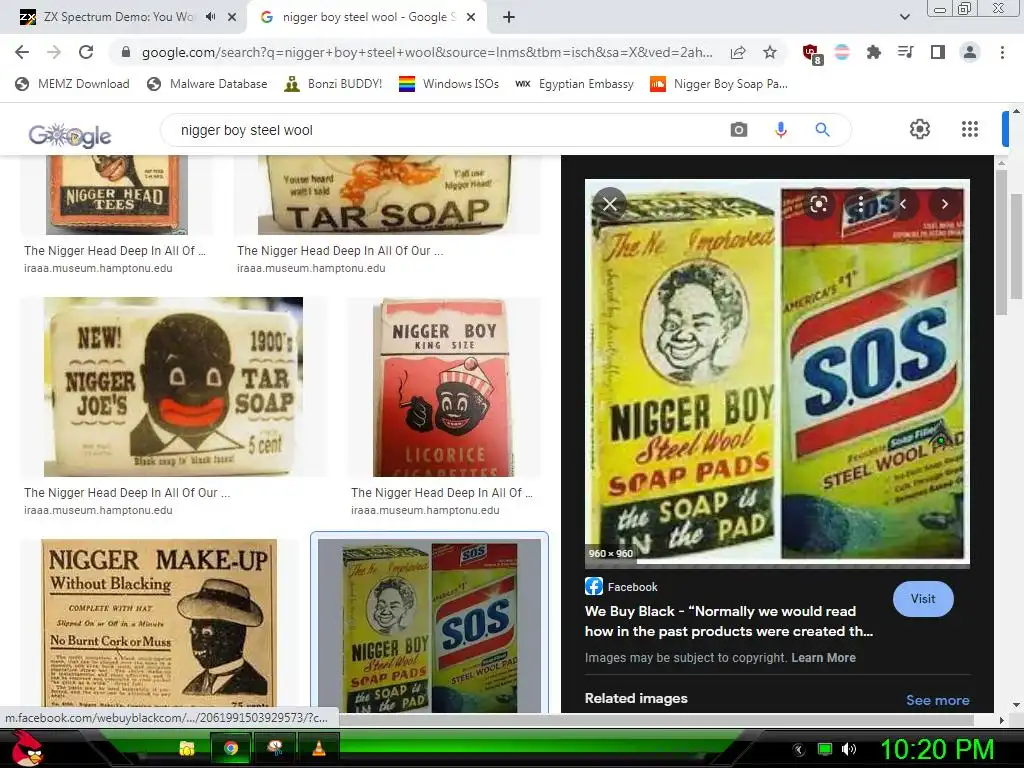
Task: Open the Chrome profile avatar
Action: point(970,52)
